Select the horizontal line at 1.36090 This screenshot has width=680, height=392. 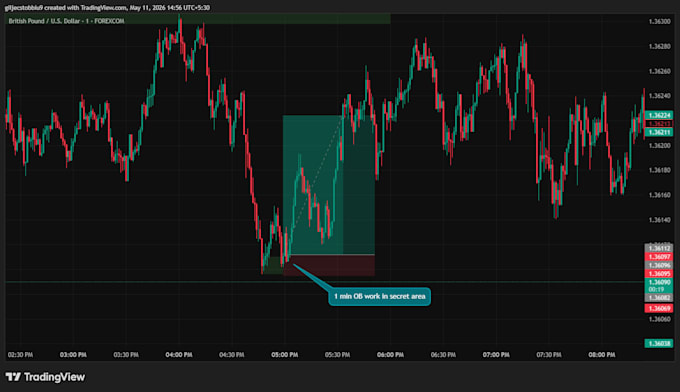pyautogui.click(x=324, y=282)
